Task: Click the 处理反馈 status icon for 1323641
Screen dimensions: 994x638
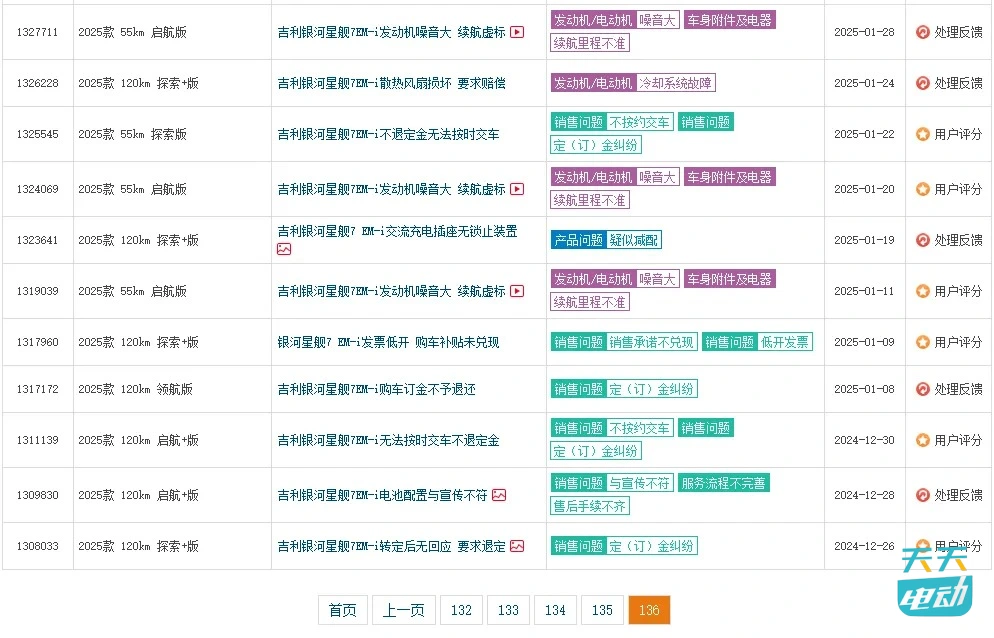Action: coord(922,240)
